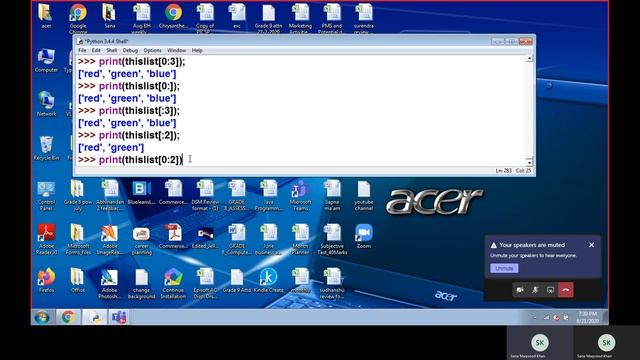The height and width of the screenshot is (360, 640).
Task: Open the Computer desktop icon
Action: (x=46, y=60)
